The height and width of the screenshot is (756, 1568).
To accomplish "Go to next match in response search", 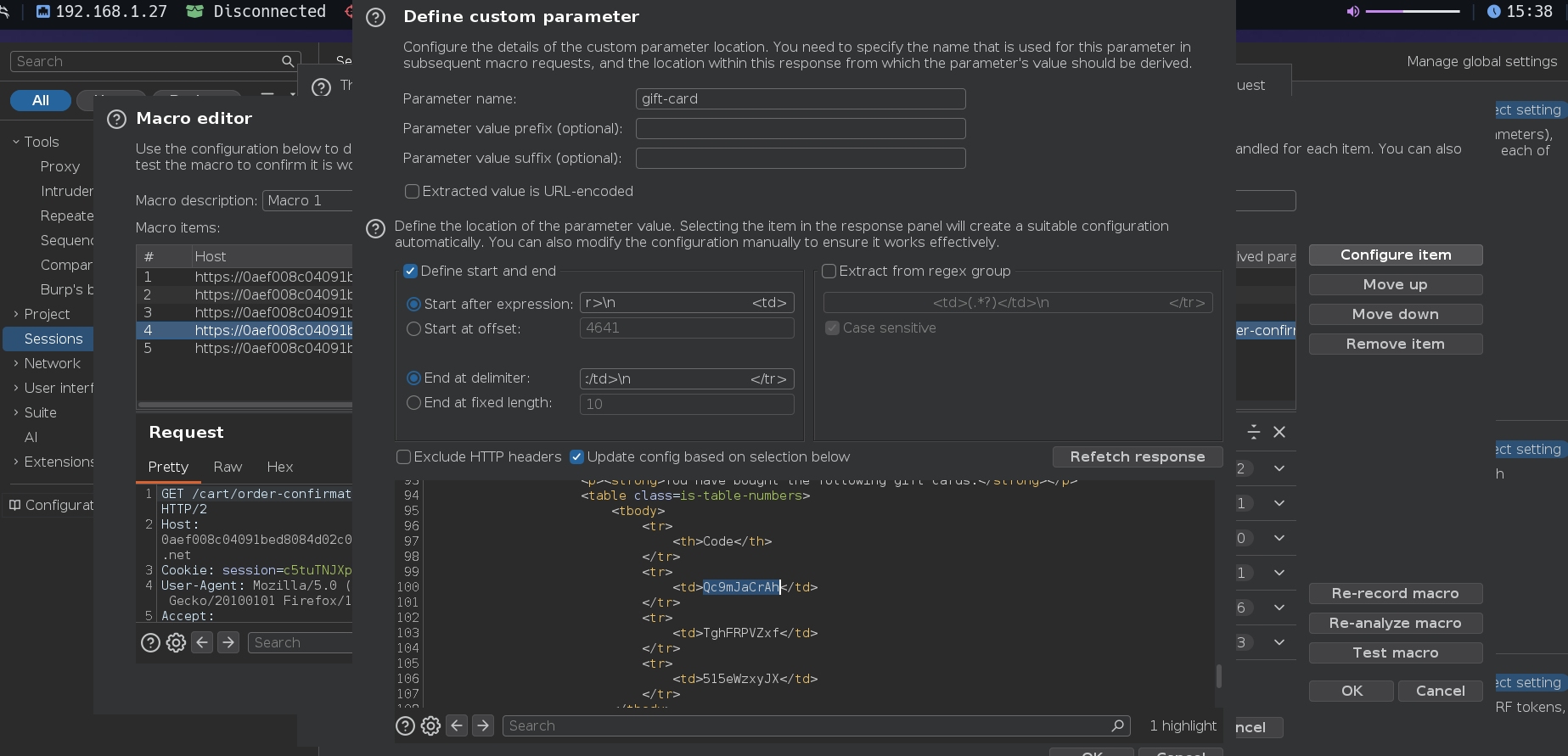I will point(483,725).
